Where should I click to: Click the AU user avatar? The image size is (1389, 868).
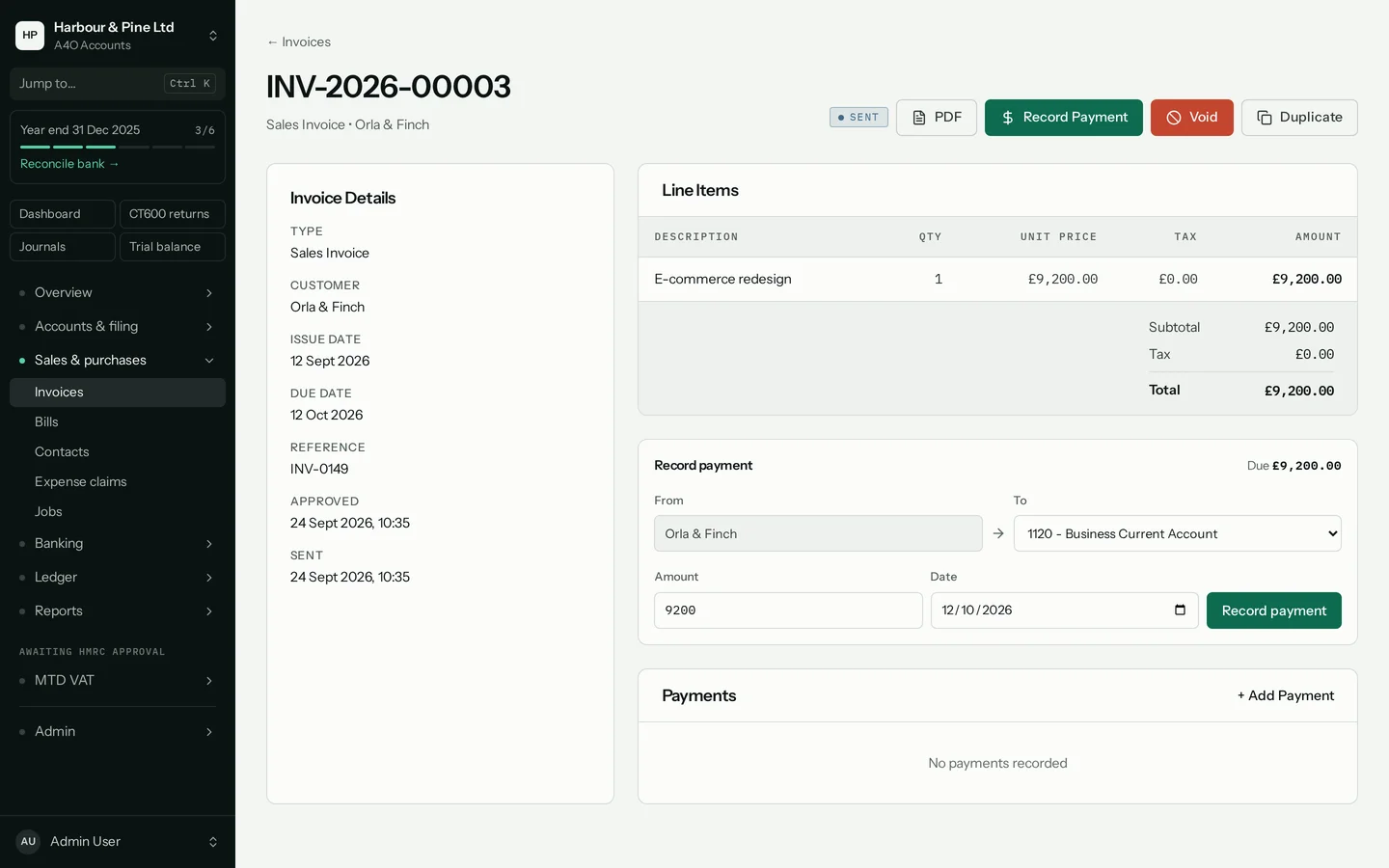pos(28,842)
